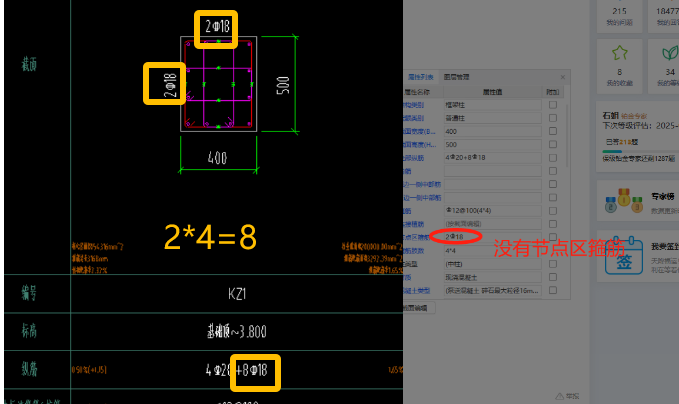Screen dimensions: 679x404
Task: Click the 截面高度(H... property label
Action: [x=420, y=144]
